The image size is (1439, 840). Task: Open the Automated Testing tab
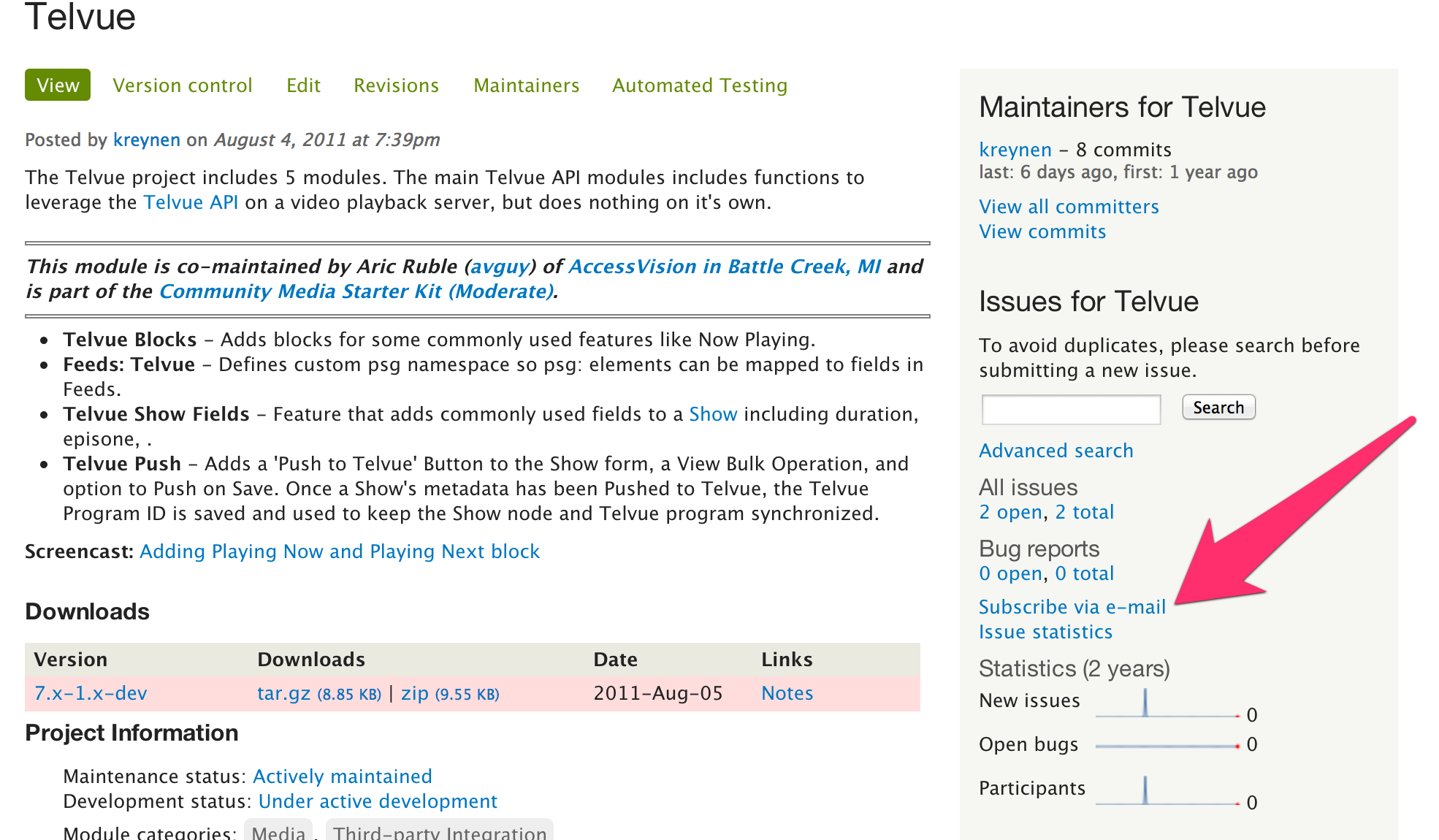pyautogui.click(x=699, y=85)
